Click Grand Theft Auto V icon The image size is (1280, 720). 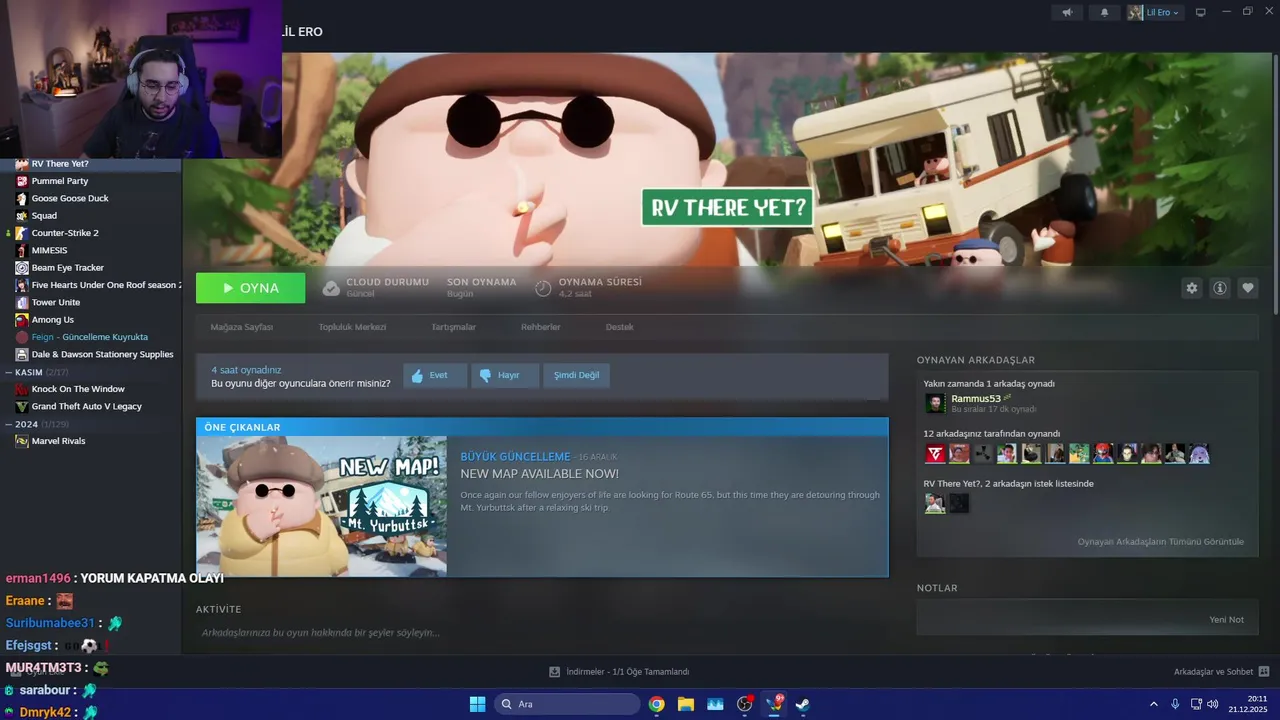22,406
